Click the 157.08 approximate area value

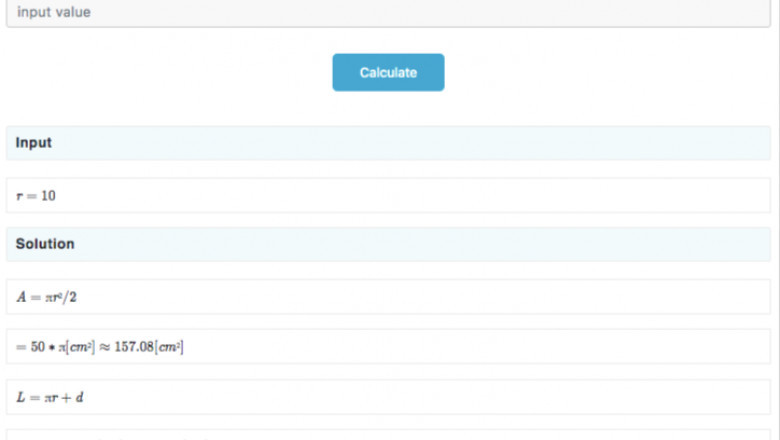coord(133,347)
